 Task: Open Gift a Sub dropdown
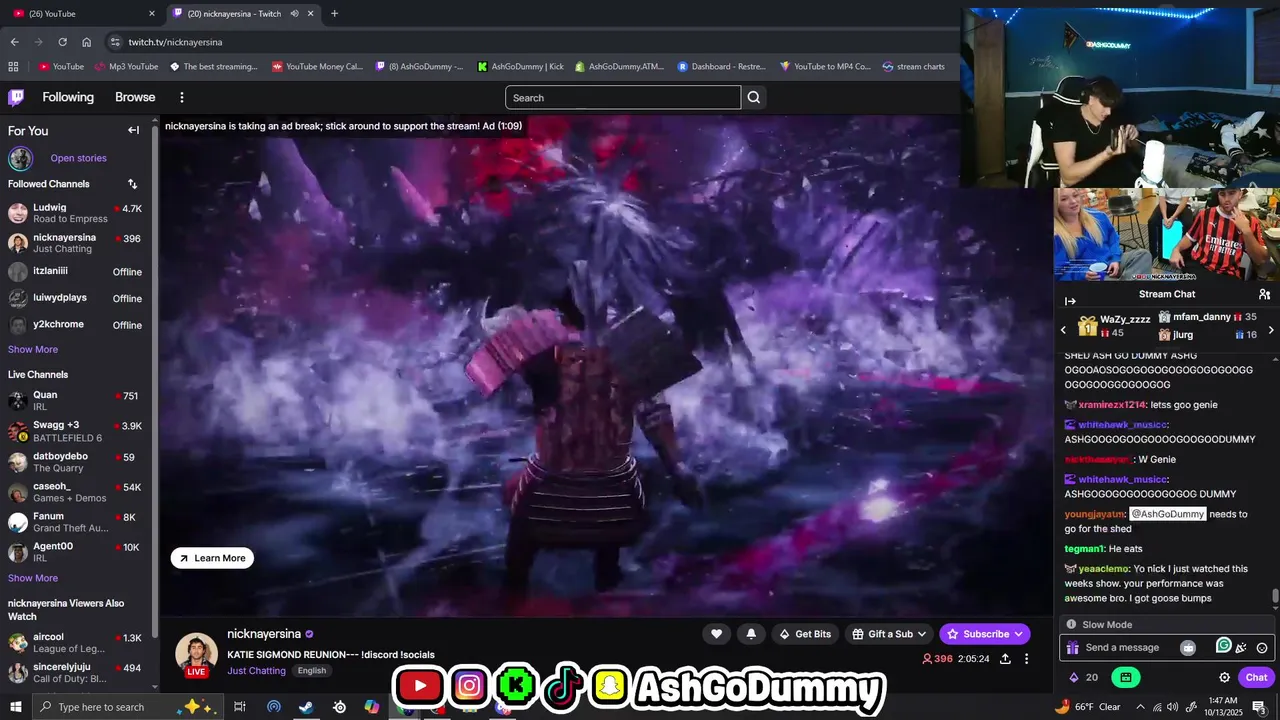pos(890,634)
